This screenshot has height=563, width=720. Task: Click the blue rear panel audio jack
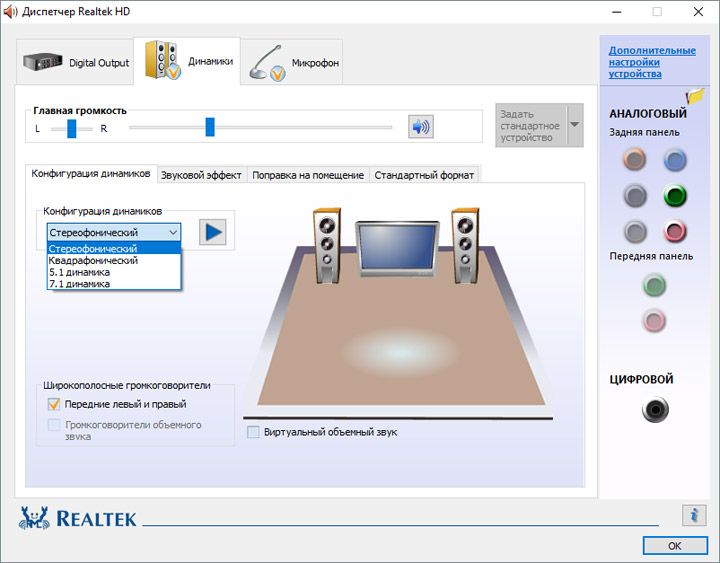click(675, 160)
